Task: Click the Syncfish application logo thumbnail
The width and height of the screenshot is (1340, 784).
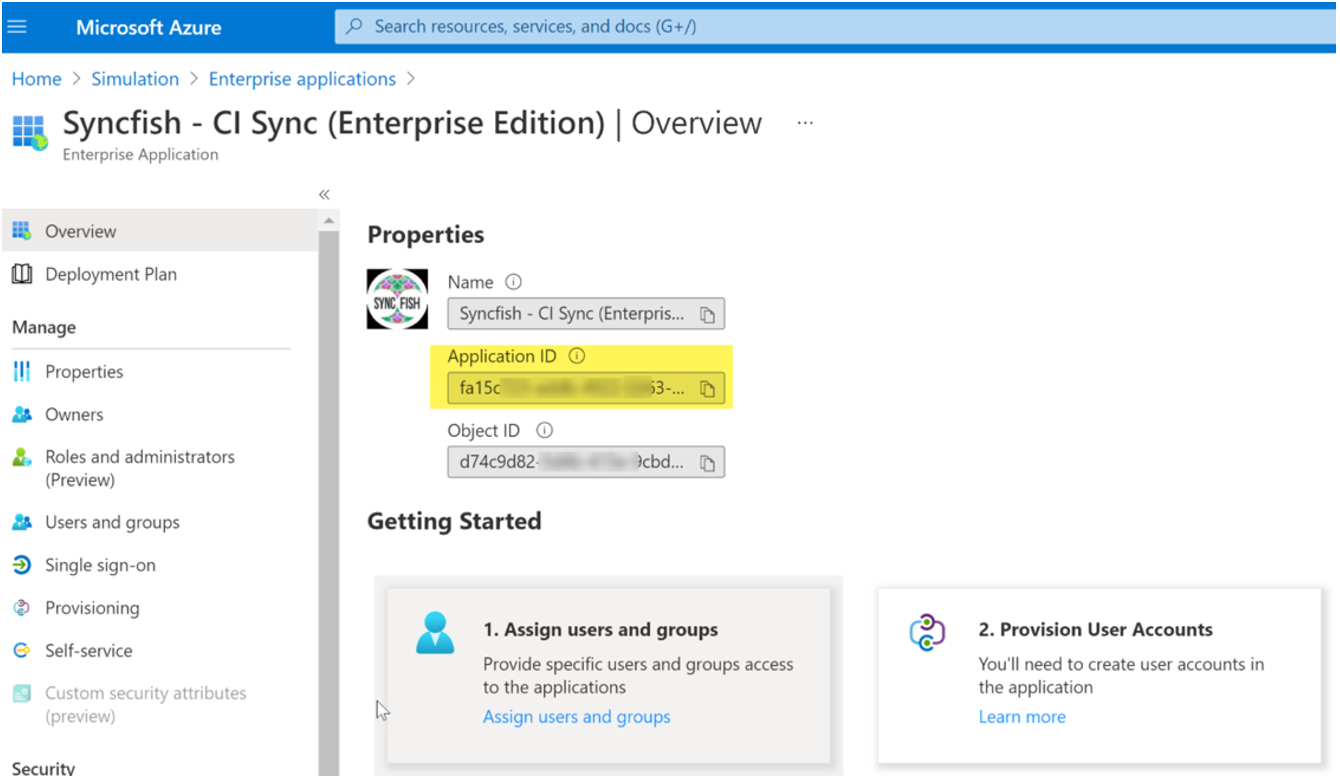Action: [x=397, y=298]
